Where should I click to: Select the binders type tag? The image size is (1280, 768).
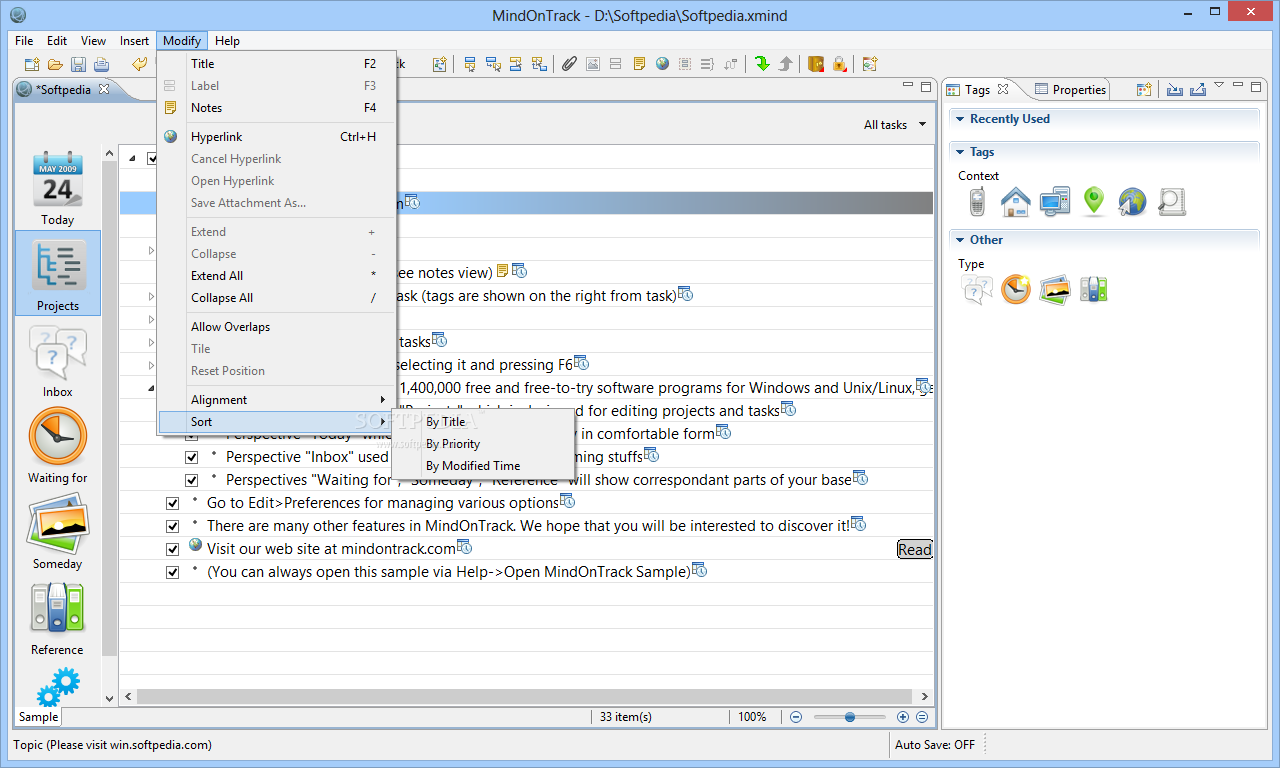[1093, 290]
